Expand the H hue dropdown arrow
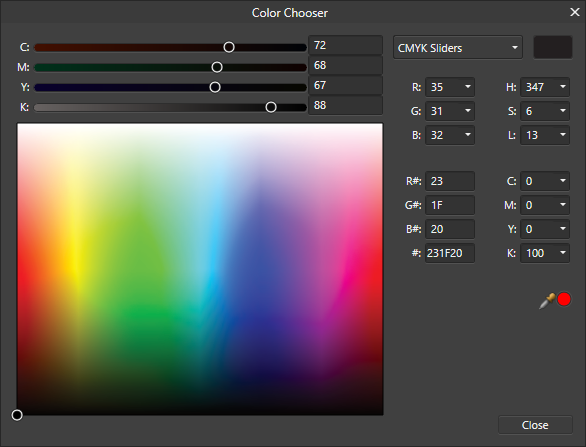This screenshot has height=447, width=586. point(563,87)
